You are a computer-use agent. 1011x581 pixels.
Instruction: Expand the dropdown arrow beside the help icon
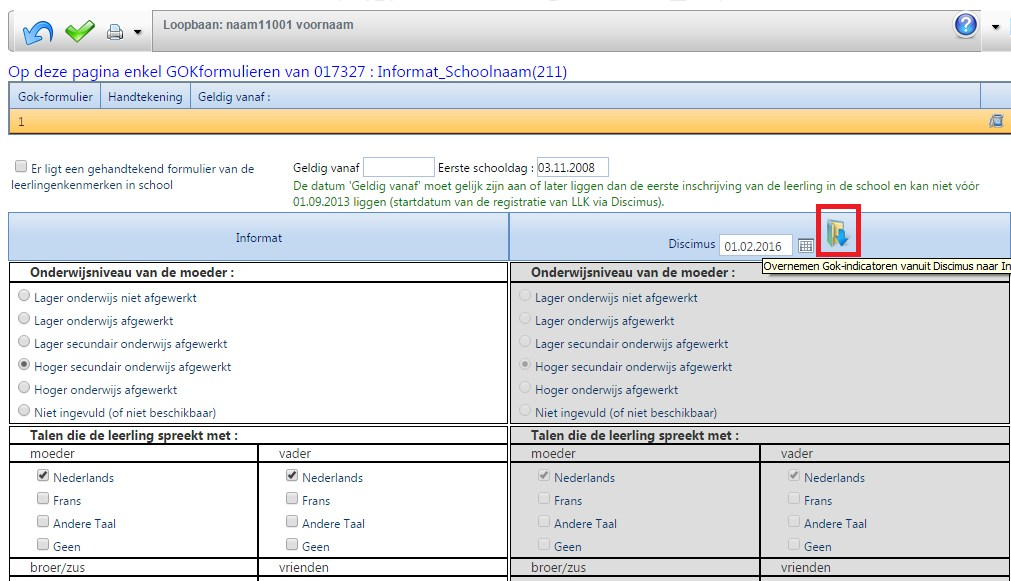(x=996, y=27)
